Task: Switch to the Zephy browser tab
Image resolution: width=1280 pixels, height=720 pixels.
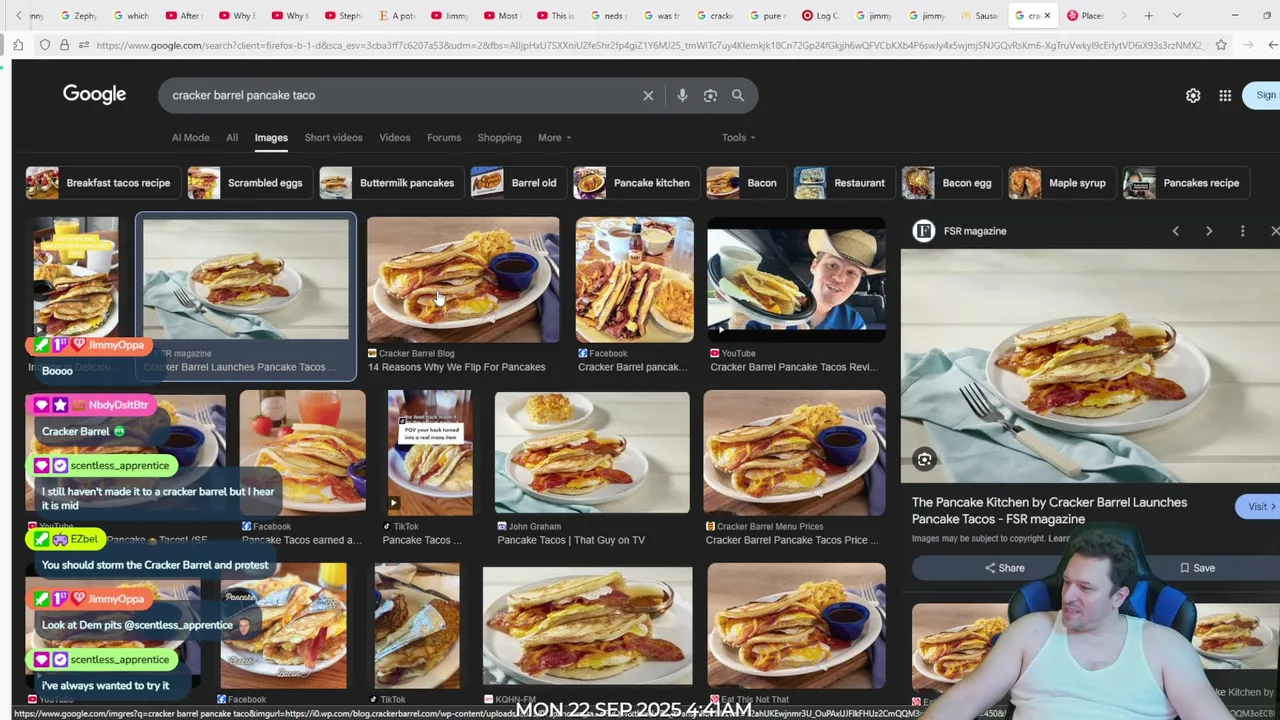Action: 80,15
